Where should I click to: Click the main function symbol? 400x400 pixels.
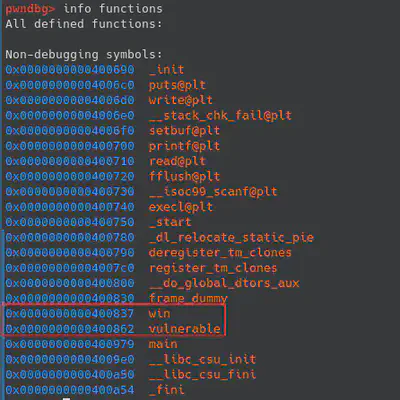pos(163,344)
